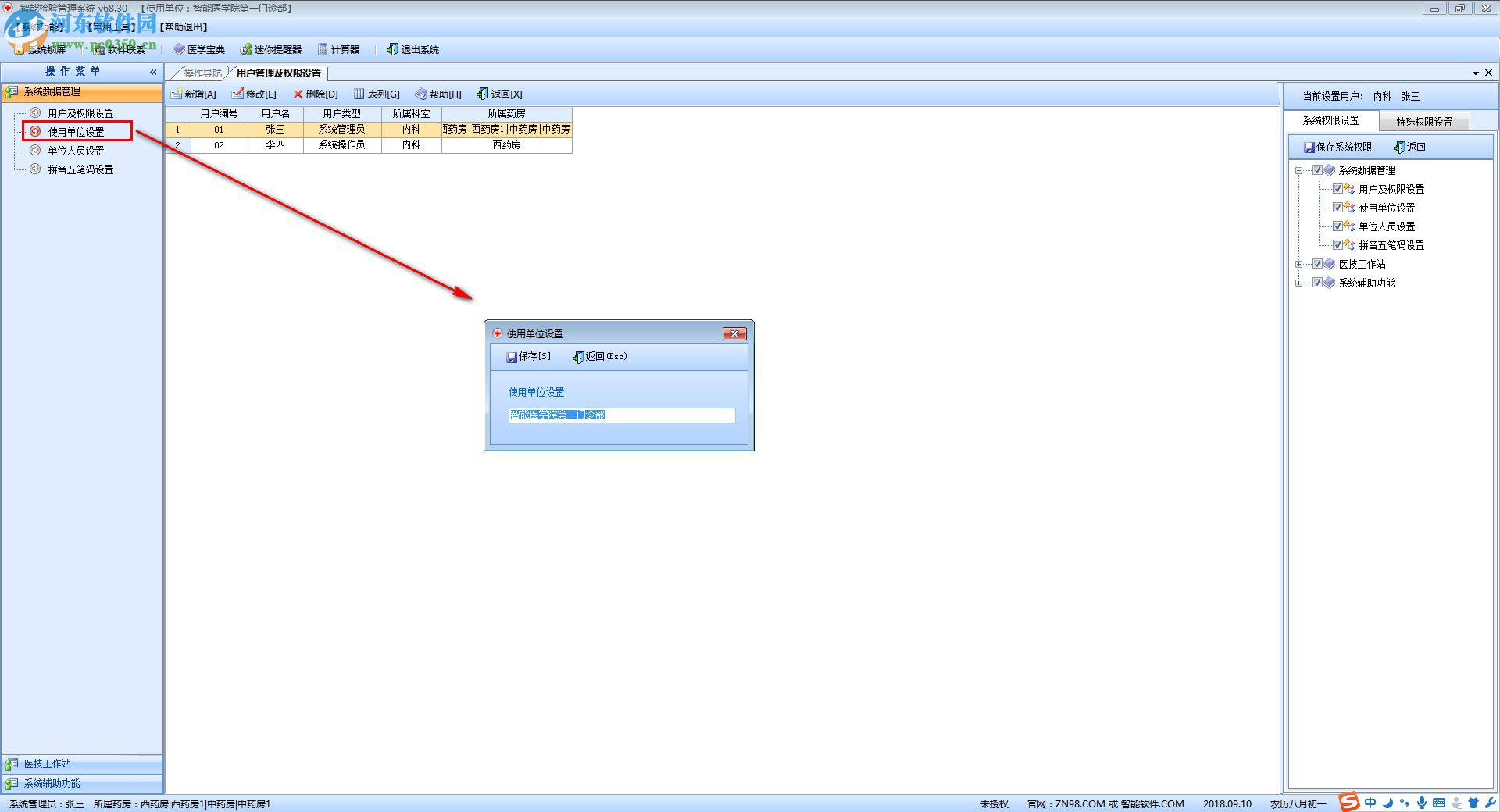Open the 计算器 calculator tool
Screen dimensions: 1500x812
[x=338, y=49]
